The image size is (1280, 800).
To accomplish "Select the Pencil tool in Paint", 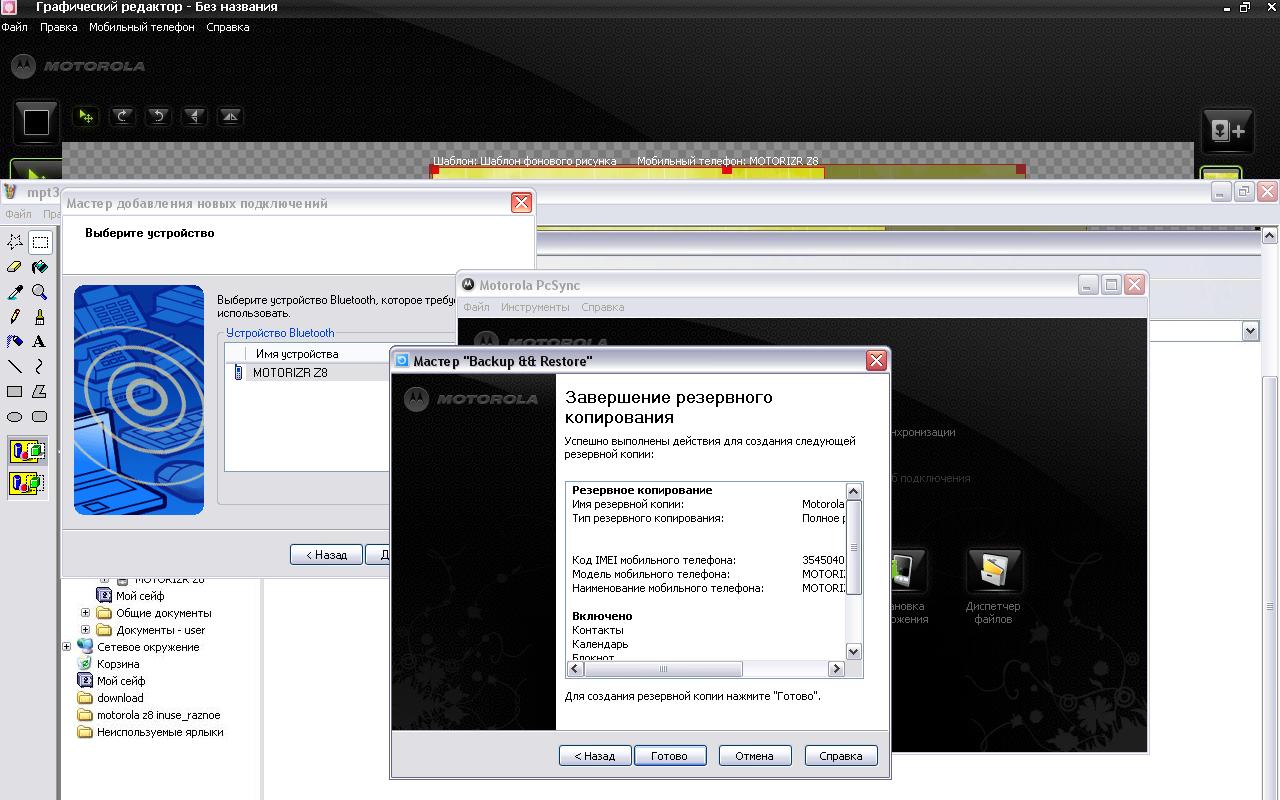I will 15,317.
